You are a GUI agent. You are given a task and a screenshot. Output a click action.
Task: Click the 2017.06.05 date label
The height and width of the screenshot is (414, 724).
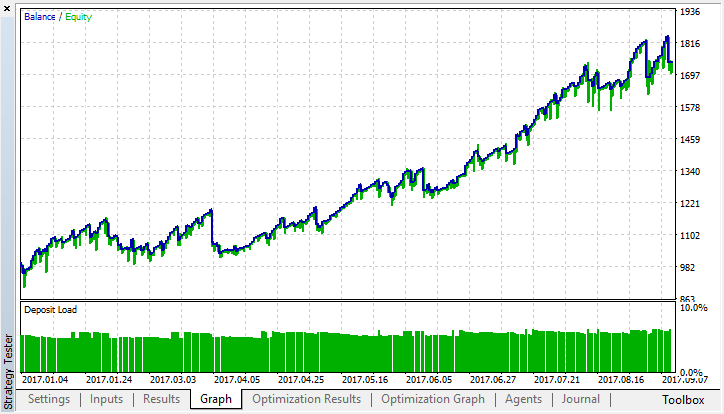[429, 379]
